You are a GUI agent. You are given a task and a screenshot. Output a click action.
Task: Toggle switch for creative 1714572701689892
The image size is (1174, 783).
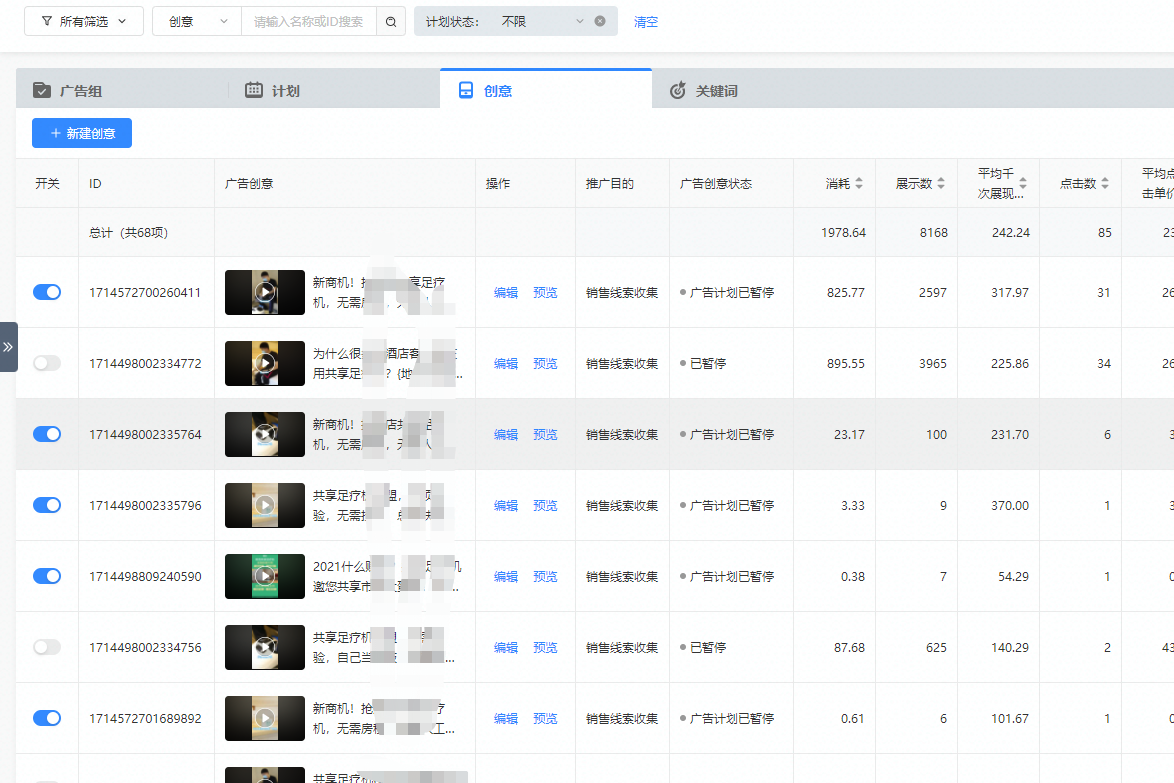46,718
